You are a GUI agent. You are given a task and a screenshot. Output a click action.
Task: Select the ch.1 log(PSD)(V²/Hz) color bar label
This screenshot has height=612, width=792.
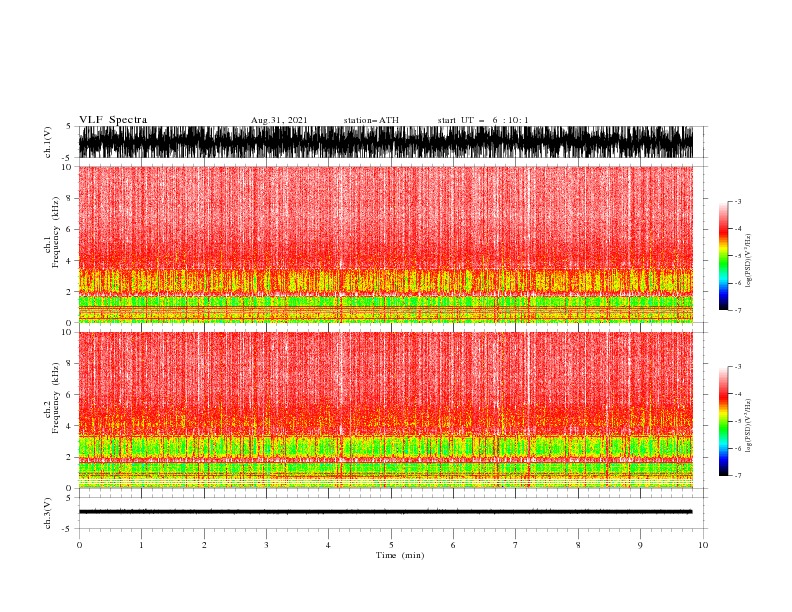748,261
